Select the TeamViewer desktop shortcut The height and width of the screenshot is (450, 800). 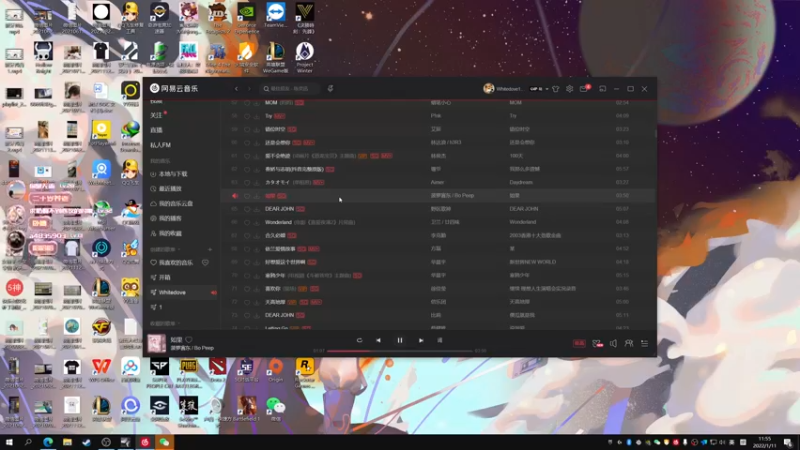[x=276, y=15]
